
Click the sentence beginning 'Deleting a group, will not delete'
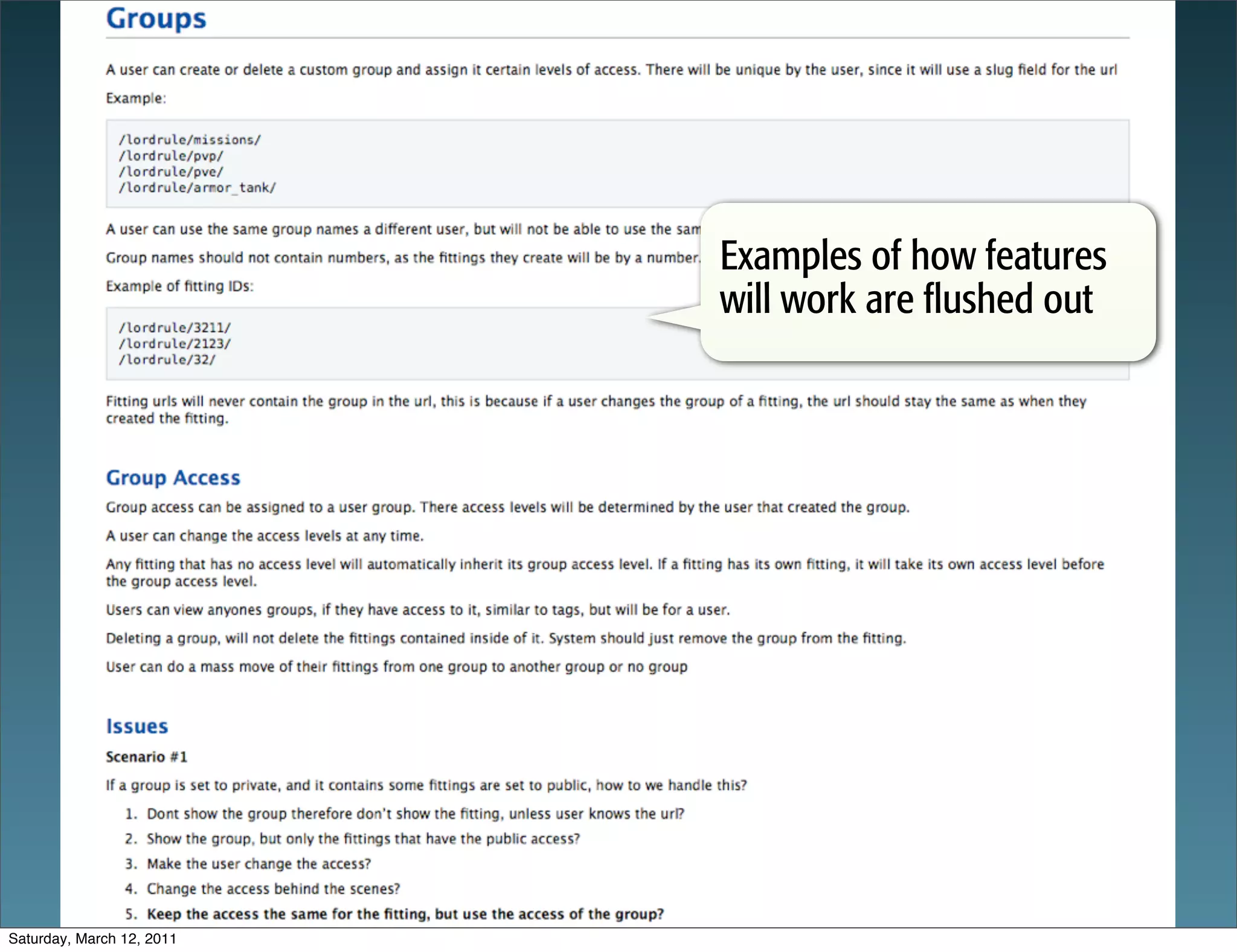(506, 638)
